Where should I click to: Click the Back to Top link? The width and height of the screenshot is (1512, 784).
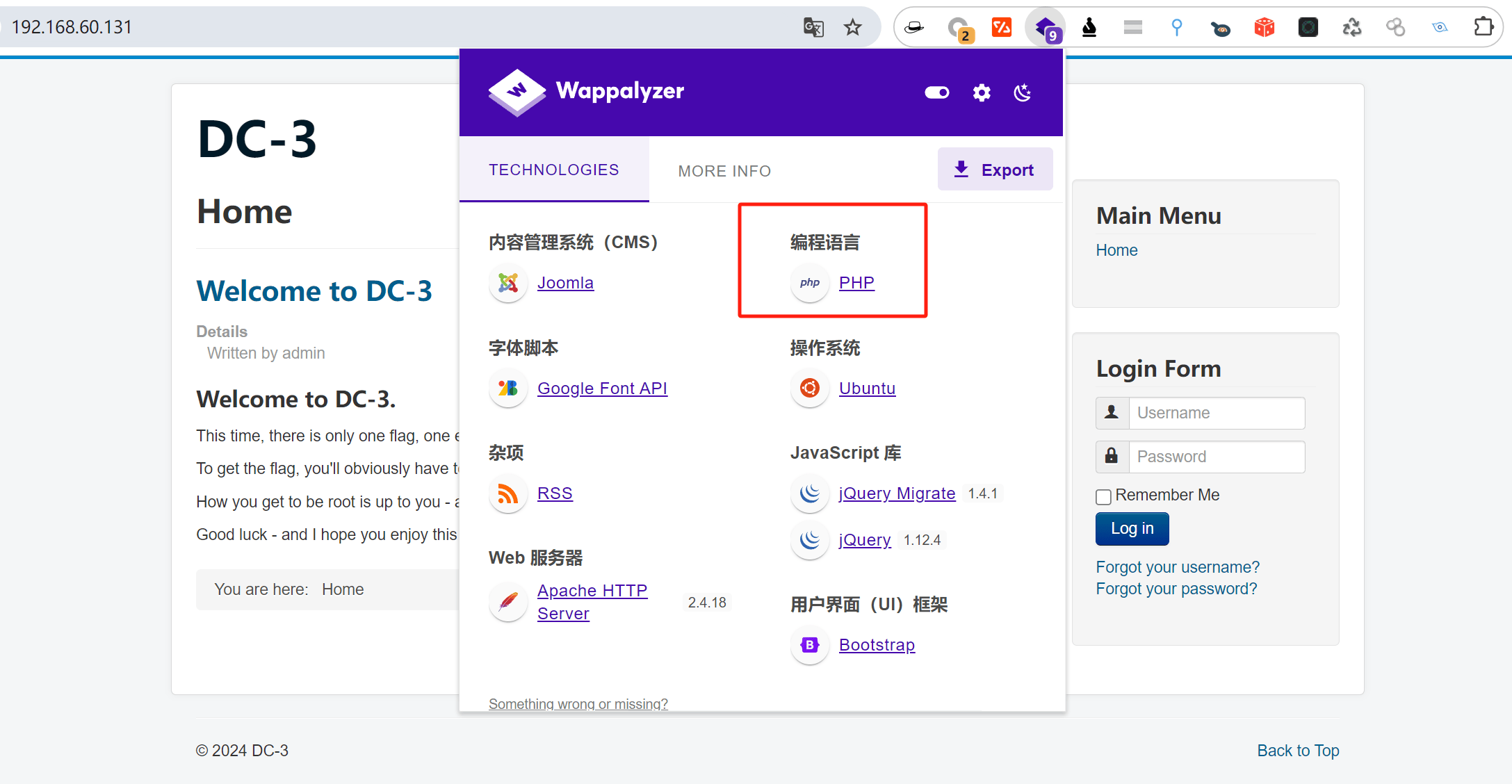(x=1297, y=751)
